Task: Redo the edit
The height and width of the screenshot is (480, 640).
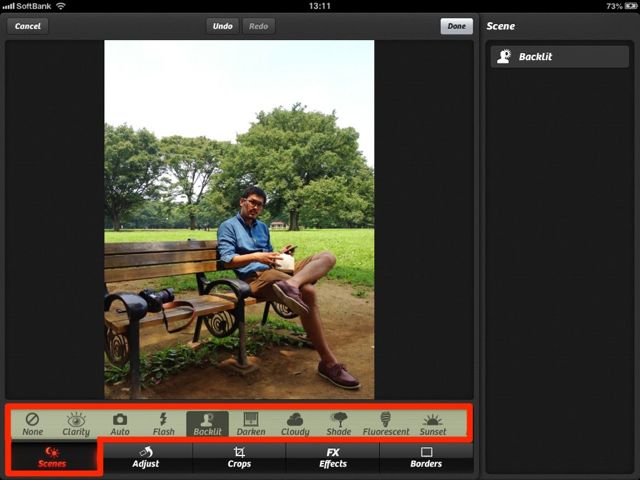Action: (x=258, y=26)
